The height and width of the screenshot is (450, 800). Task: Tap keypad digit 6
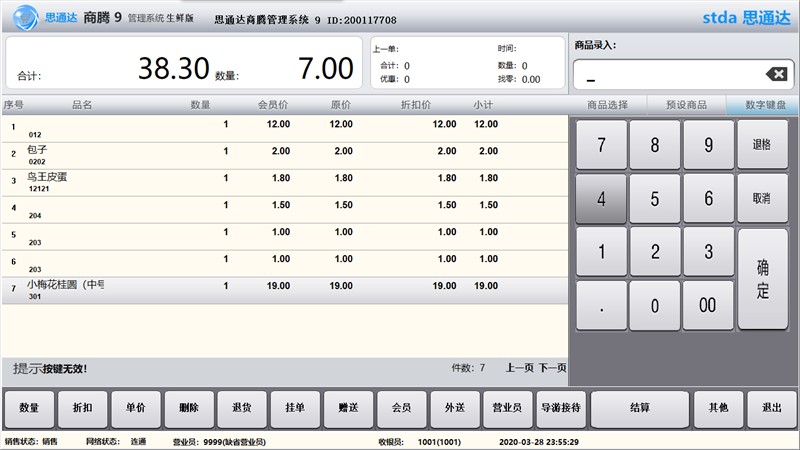(709, 198)
